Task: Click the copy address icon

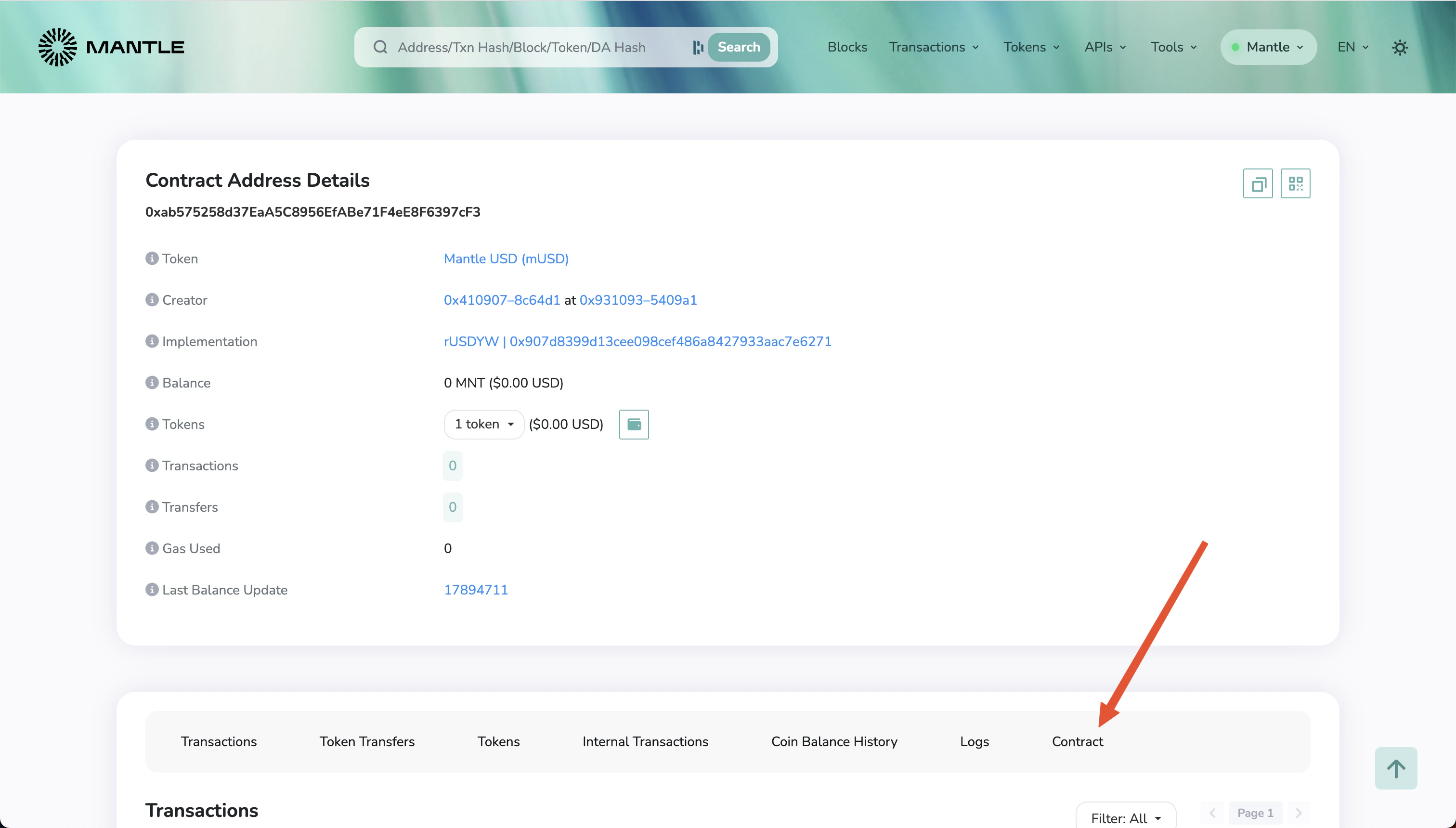Action: pos(1258,184)
